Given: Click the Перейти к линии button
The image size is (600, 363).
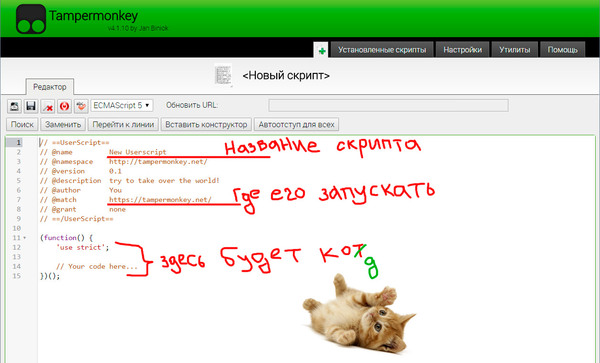Looking at the screenshot, I should point(123,124).
